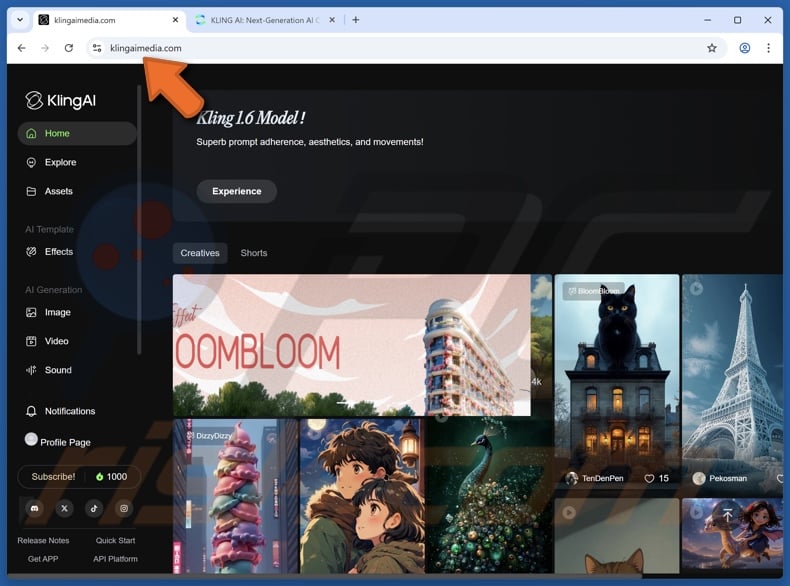This screenshot has width=790, height=586.
Task: Click the KlingAI logo in sidebar
Action: [61, 100]
